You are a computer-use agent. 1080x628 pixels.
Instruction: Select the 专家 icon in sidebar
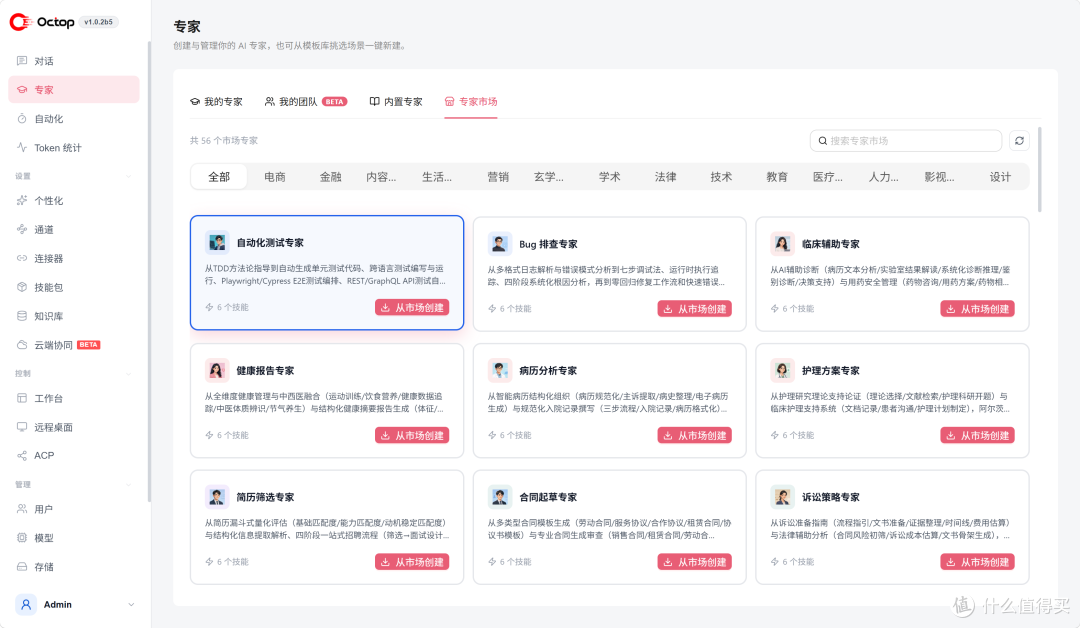coord(22,90)
